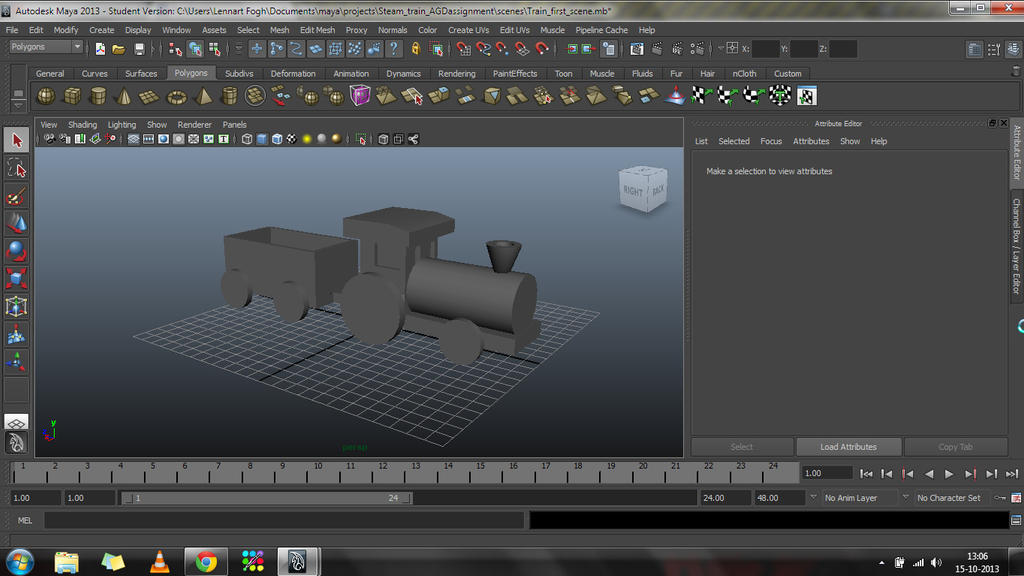Toggle auto keyframe button
Viewport: 1024px width, 576px height.
pyautogui.click(x=999, y=498)
